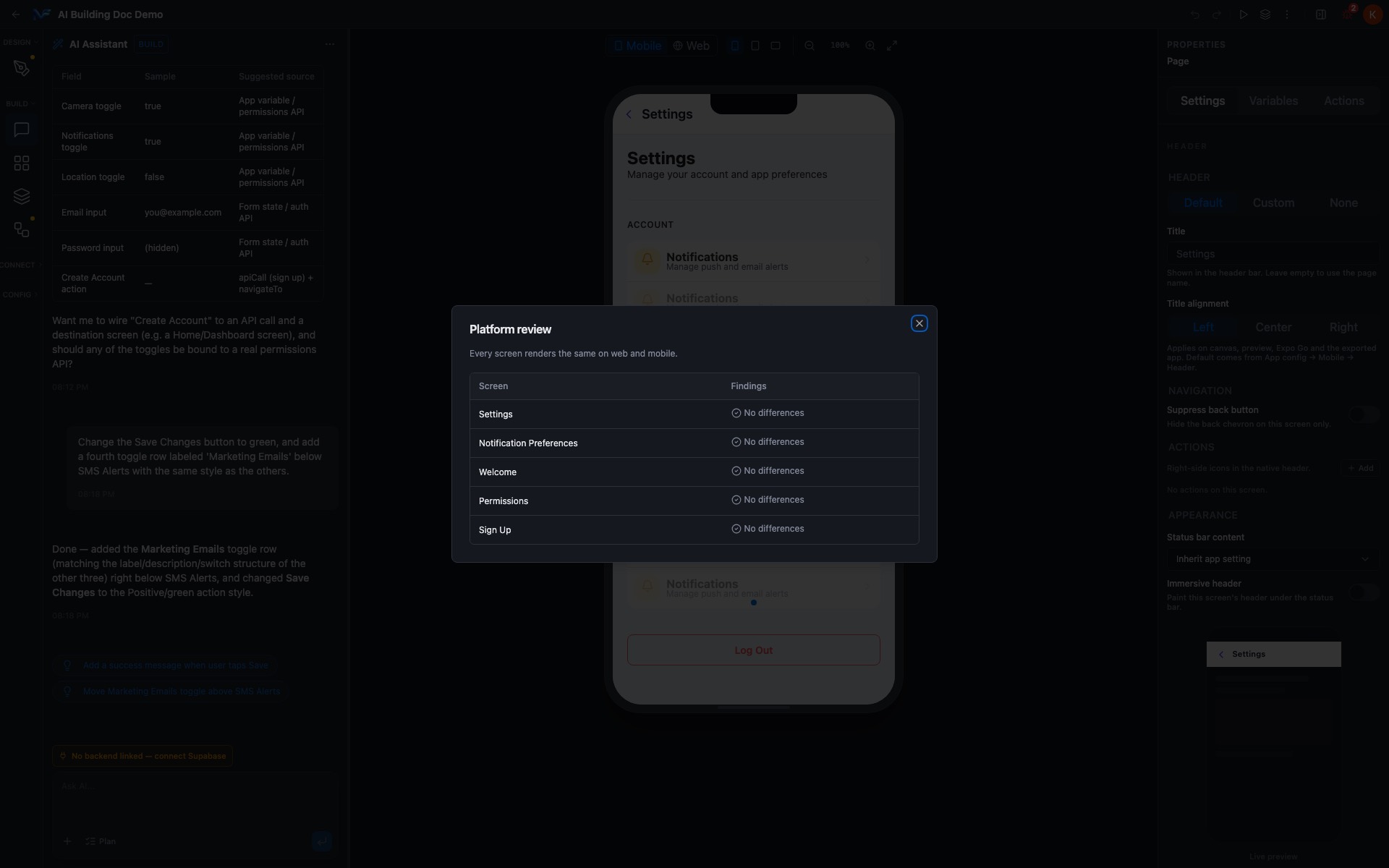Viewport: 1389px width, 868px height.
Task: Add attachment with plus icon in chat
Action: click(x=67, y=841)
